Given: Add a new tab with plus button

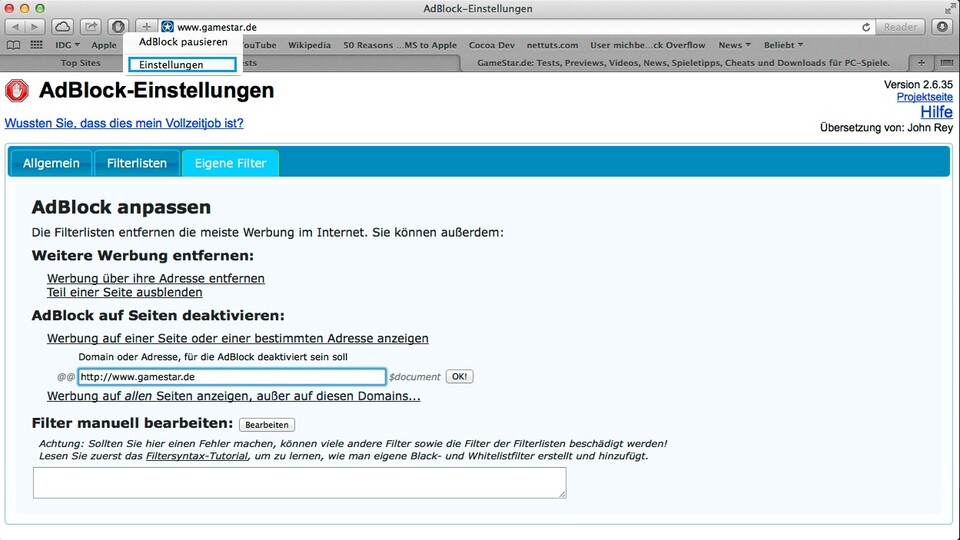Looking at the screenshot, I should [x=921, y=63].
